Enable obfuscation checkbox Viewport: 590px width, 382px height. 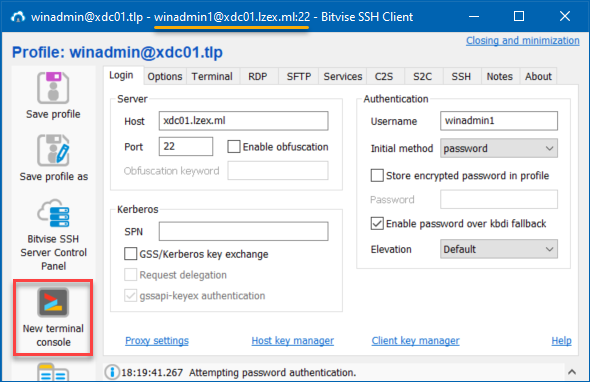pos(234,147)
